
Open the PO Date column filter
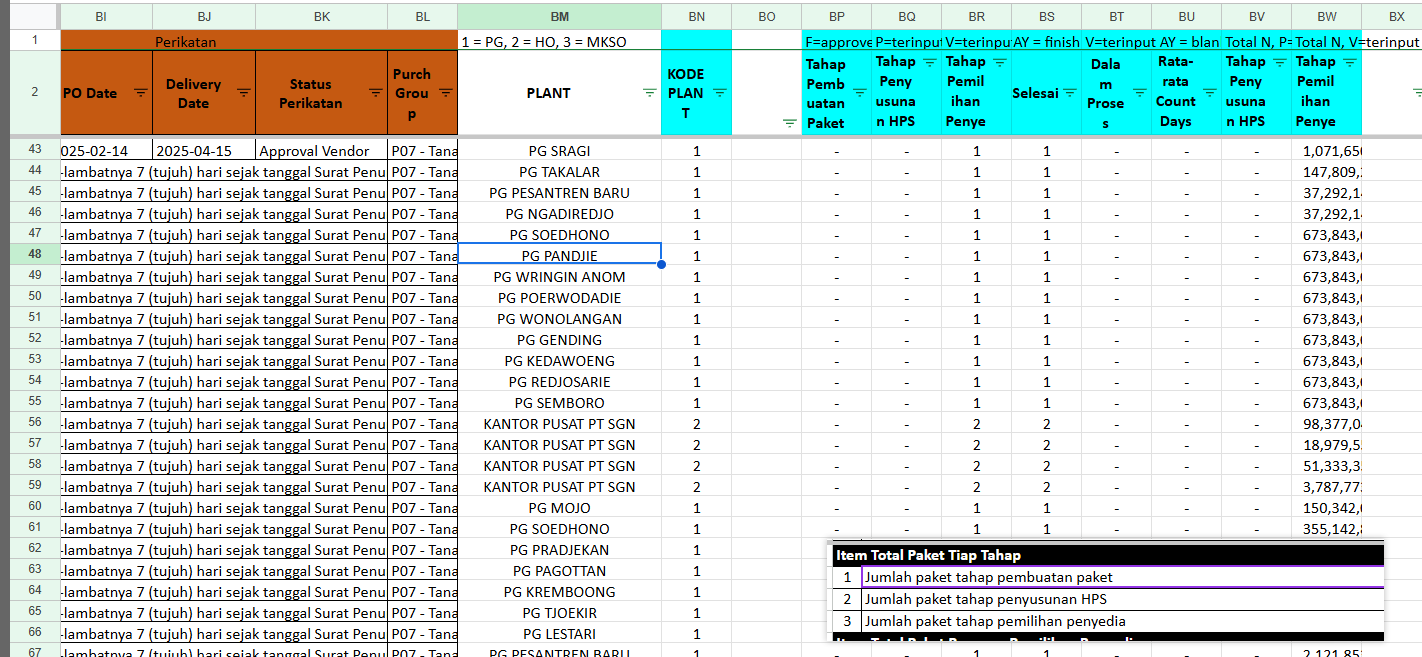[140, 92]
